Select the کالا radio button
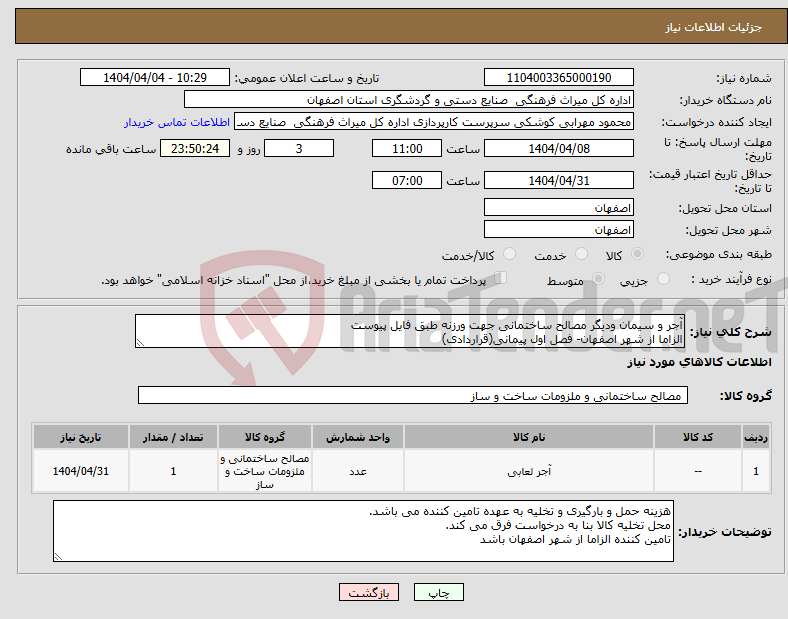Screen dimensions: 788x619 click(x=637, y=254)
